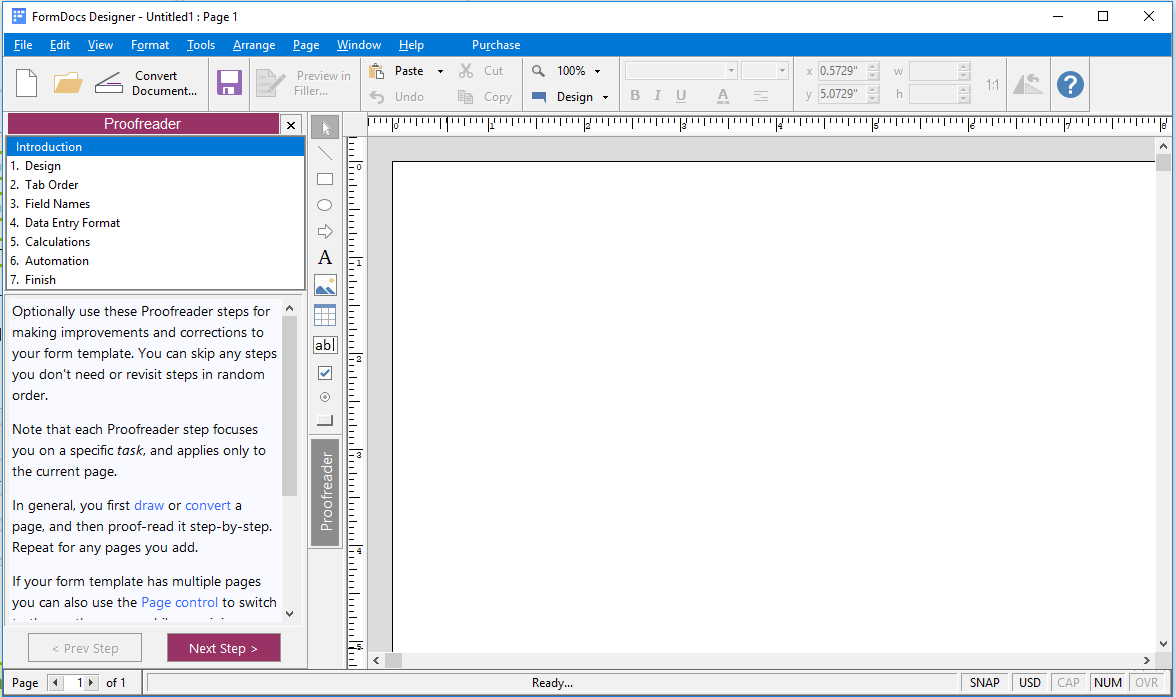This screenshot has height=697, width=1176.
Task: Select the text field tool
Action: 325,345
